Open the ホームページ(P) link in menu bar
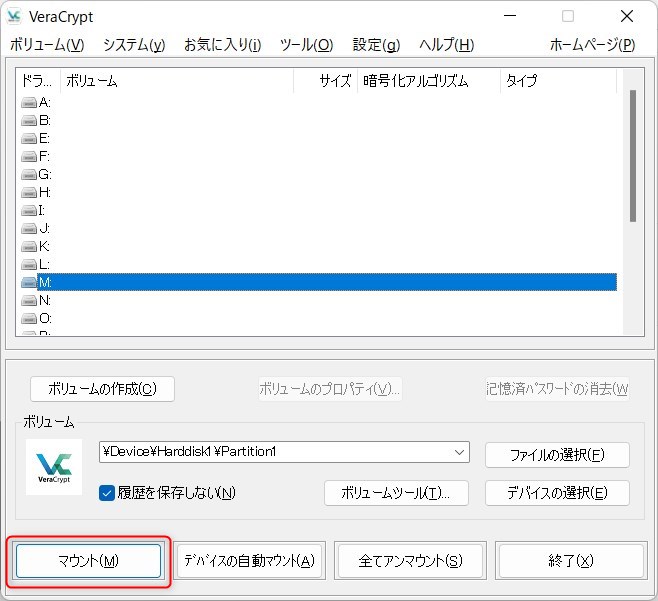658x601 pixels. tap(593, 44)
